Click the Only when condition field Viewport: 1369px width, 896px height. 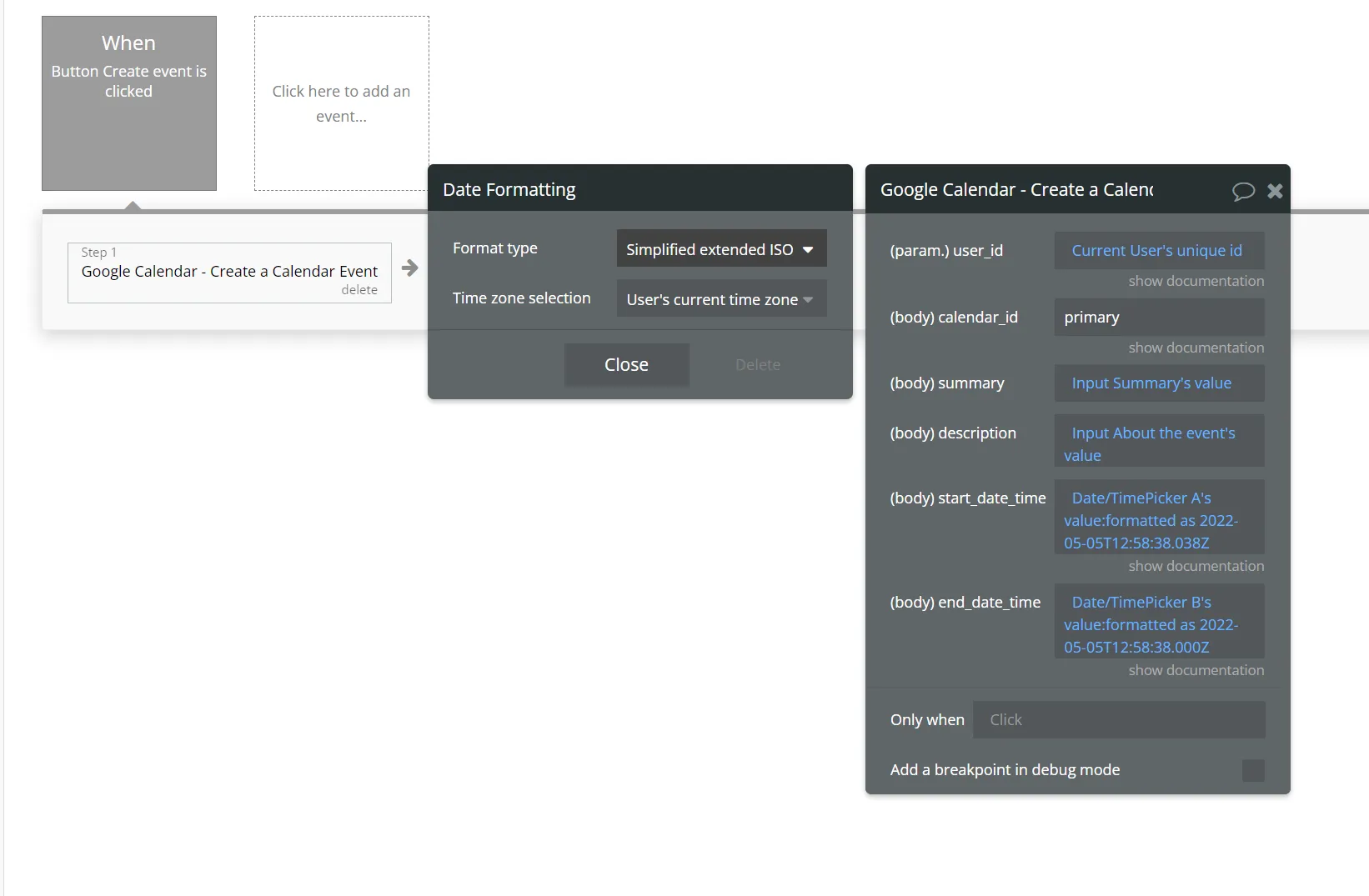(x=1119, y=720)
